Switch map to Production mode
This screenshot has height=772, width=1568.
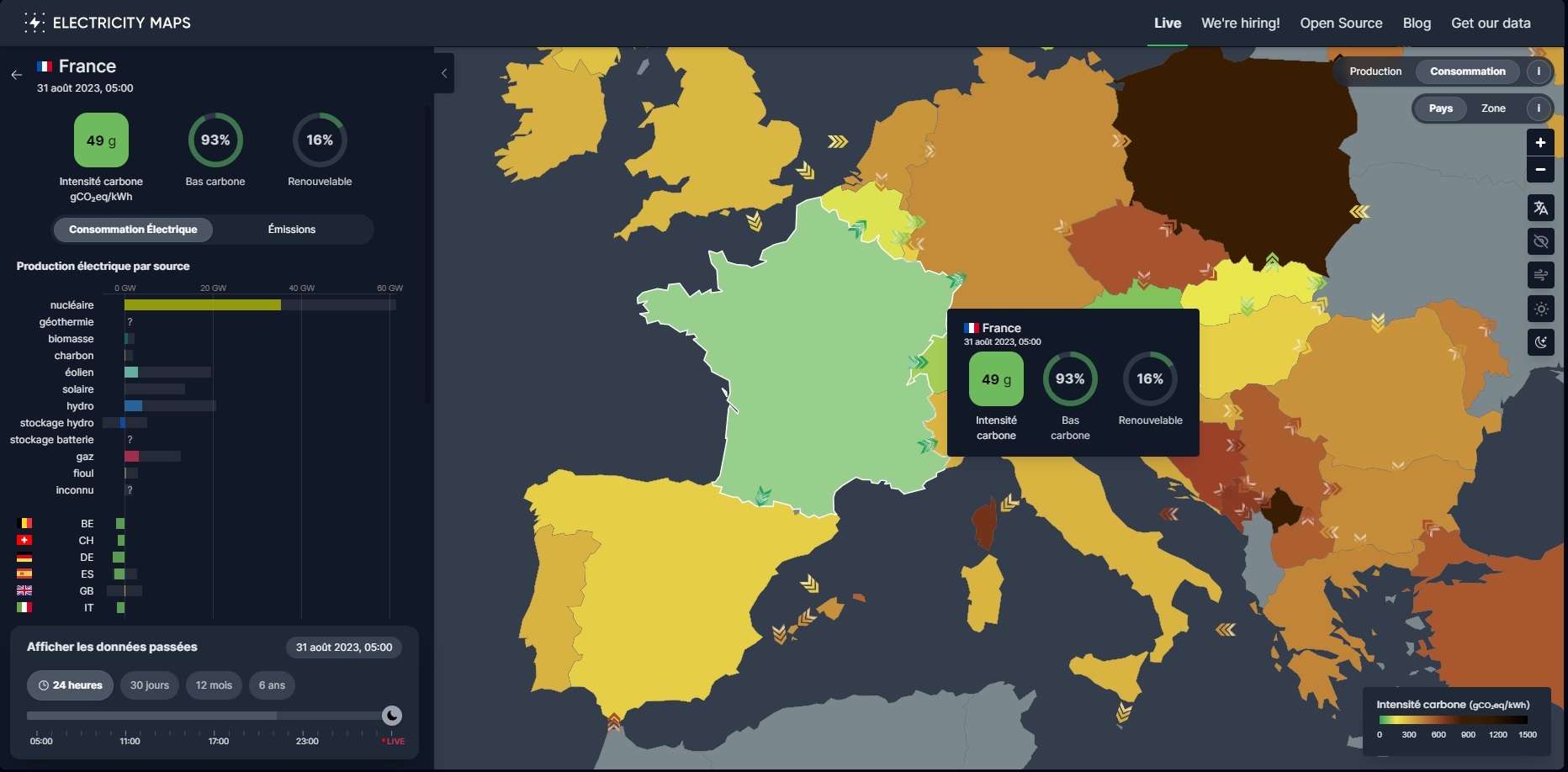(x=1375, y=71)
